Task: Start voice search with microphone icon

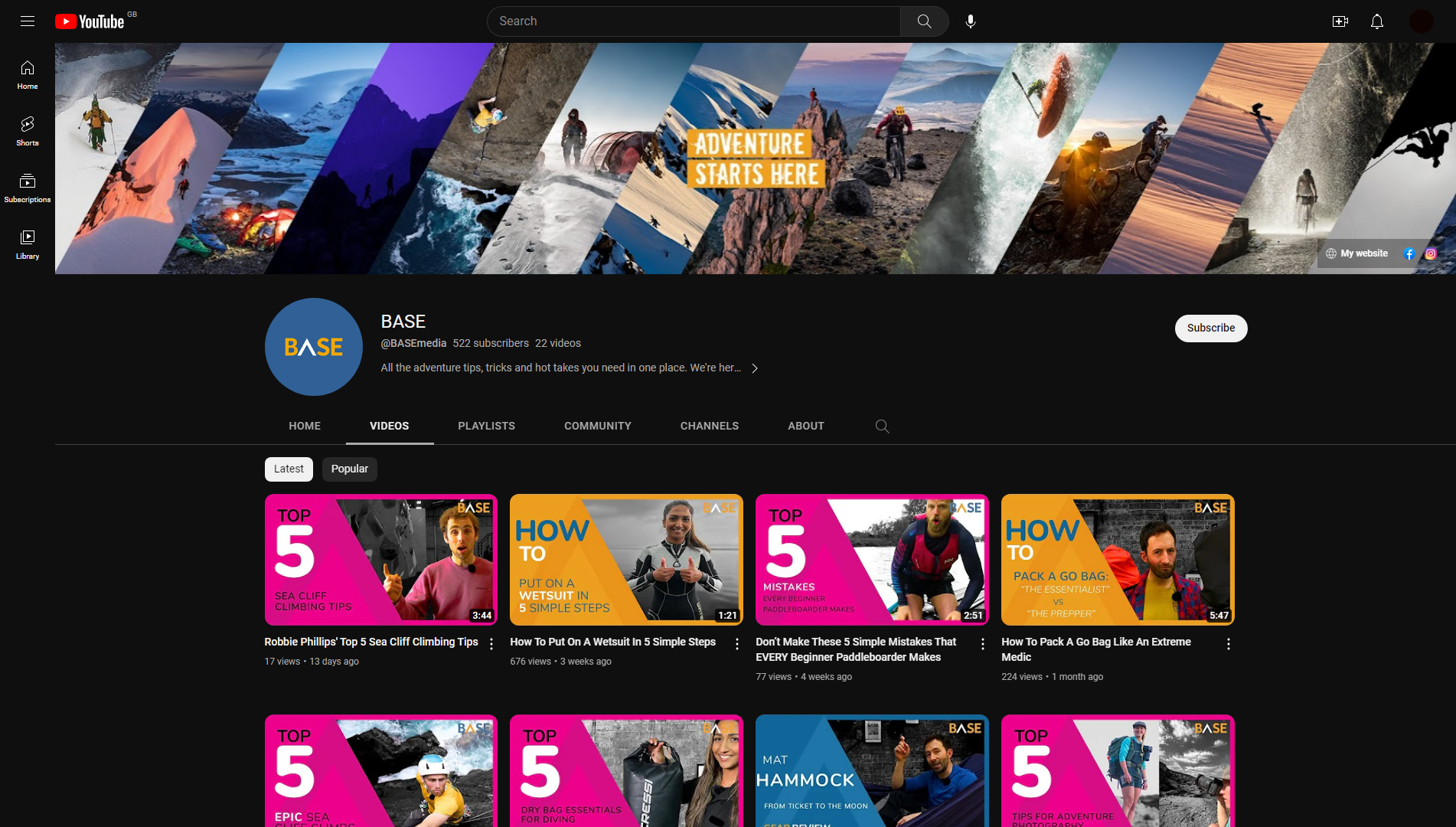Action: [970, 21]
